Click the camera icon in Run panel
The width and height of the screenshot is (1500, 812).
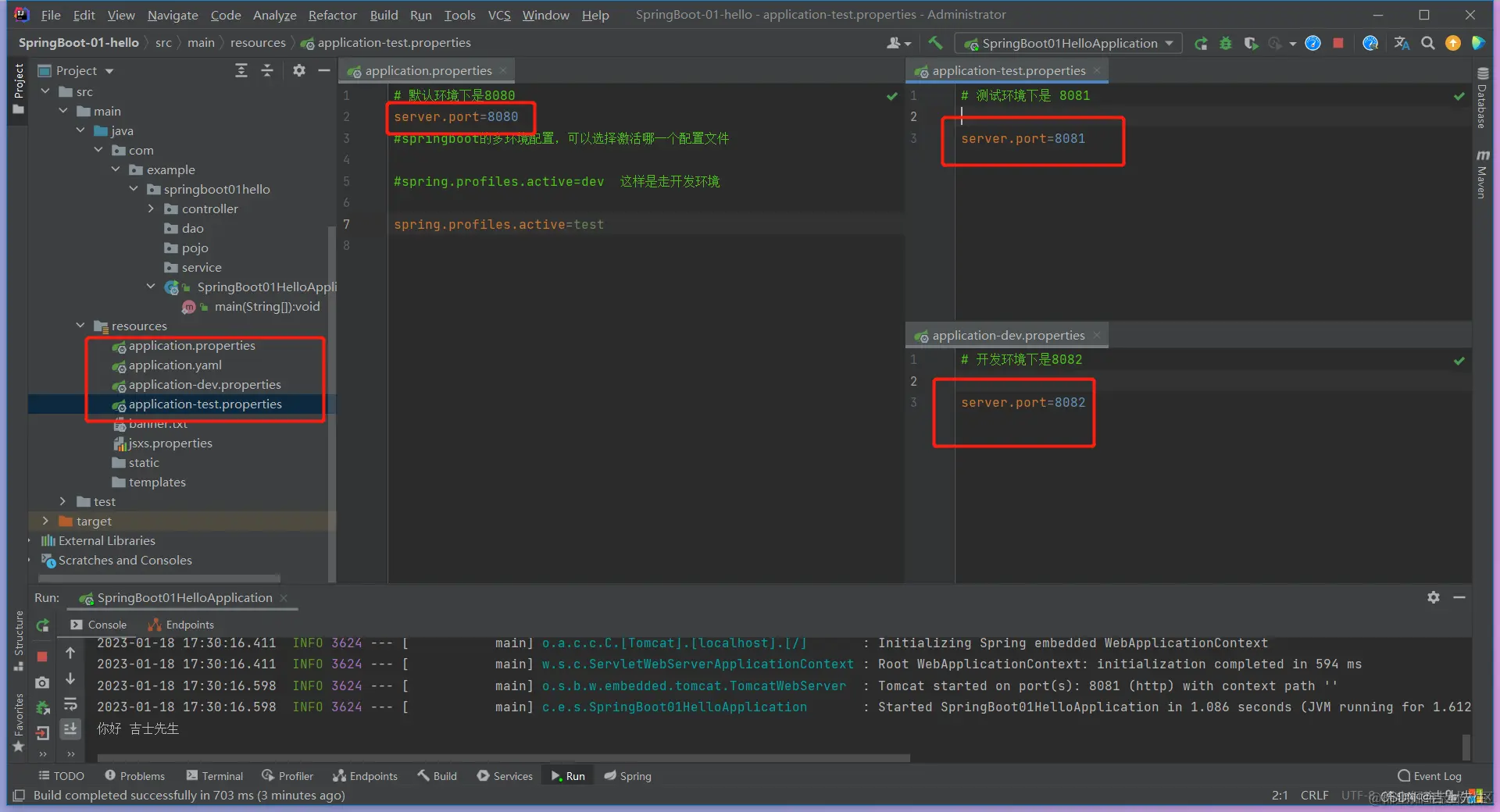[x=42, y=682]
